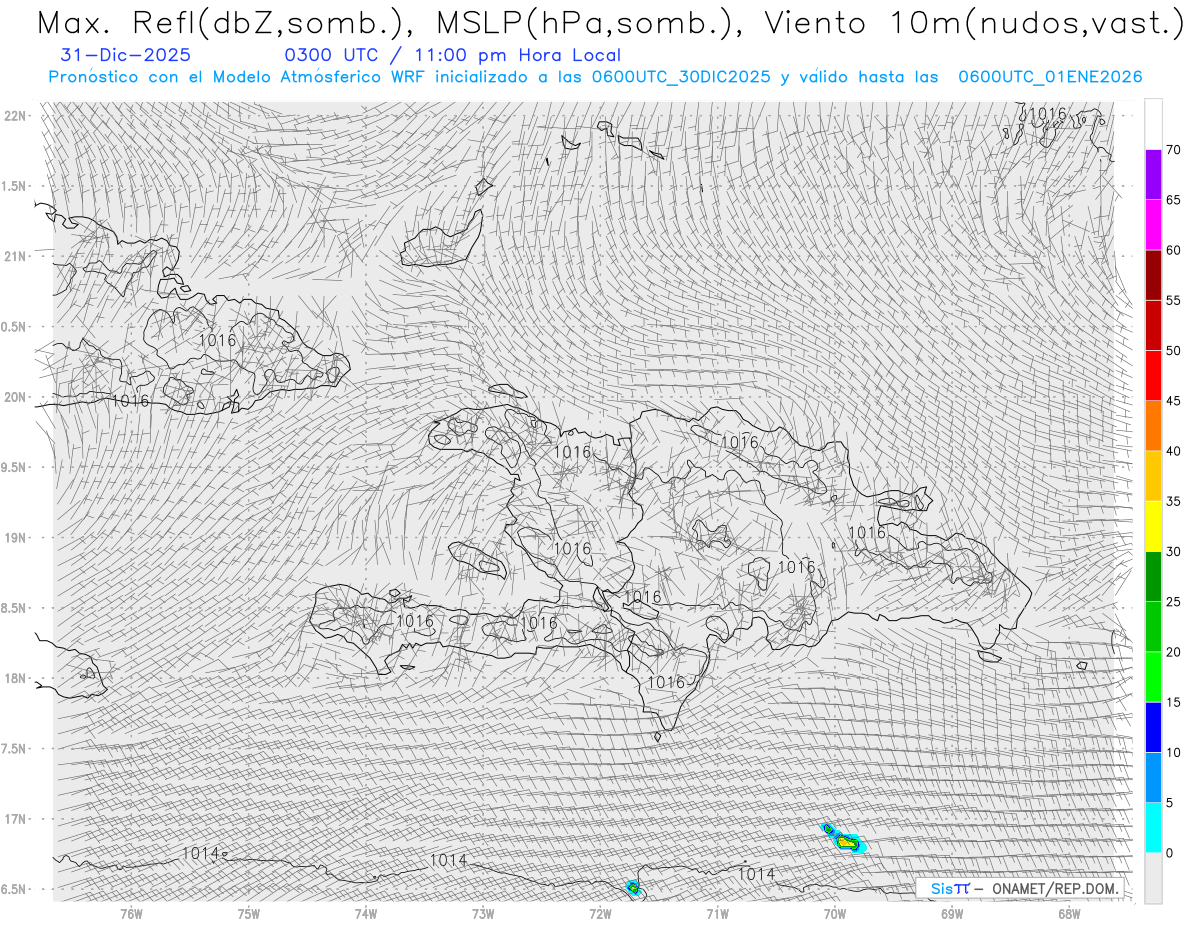1200x927 pixels.
Task: Click the '1016' contour label near the 22N Bahamas islands
Action: 1048,114
